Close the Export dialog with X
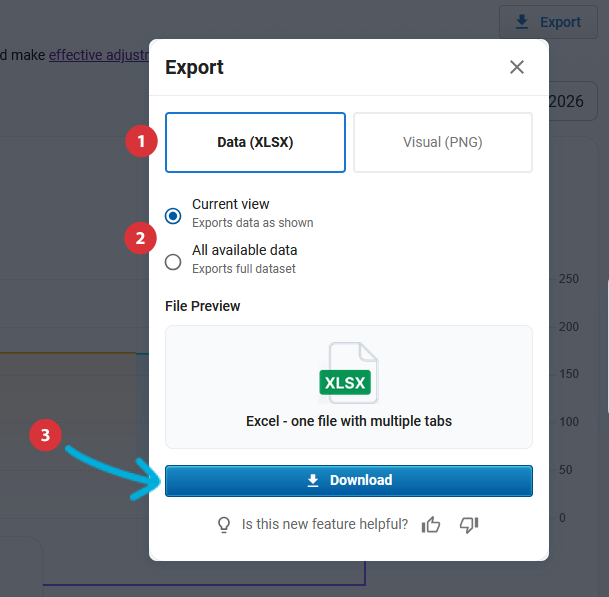609x597 pixels. pos(517,67)
